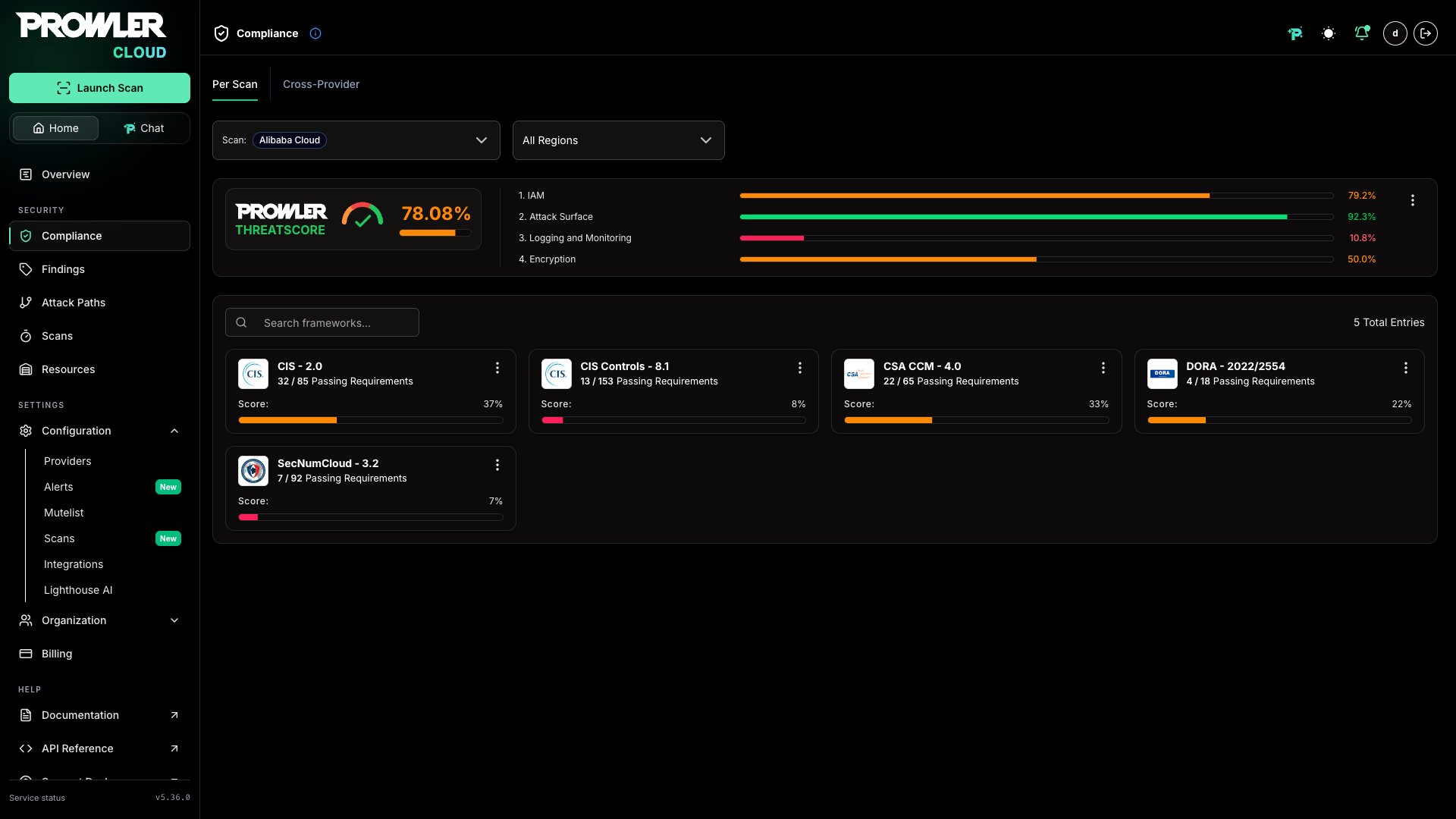Open Findings page in sidebar
This screenshot has width=1456, height=819.
click(99, 269)
